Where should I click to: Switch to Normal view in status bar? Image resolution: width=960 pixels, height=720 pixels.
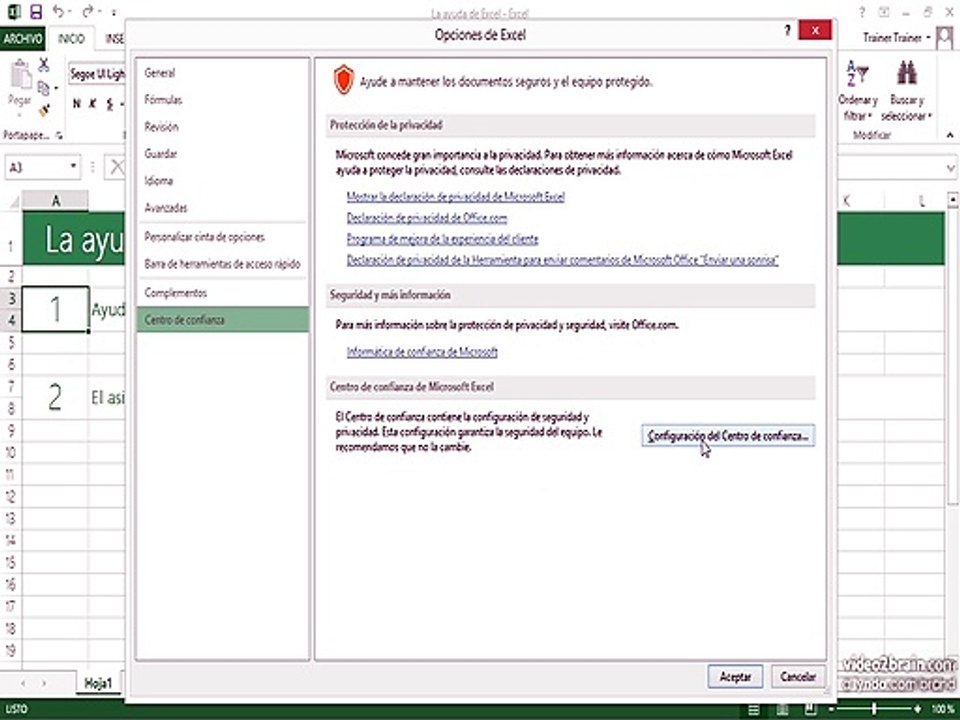coord(754,710)
